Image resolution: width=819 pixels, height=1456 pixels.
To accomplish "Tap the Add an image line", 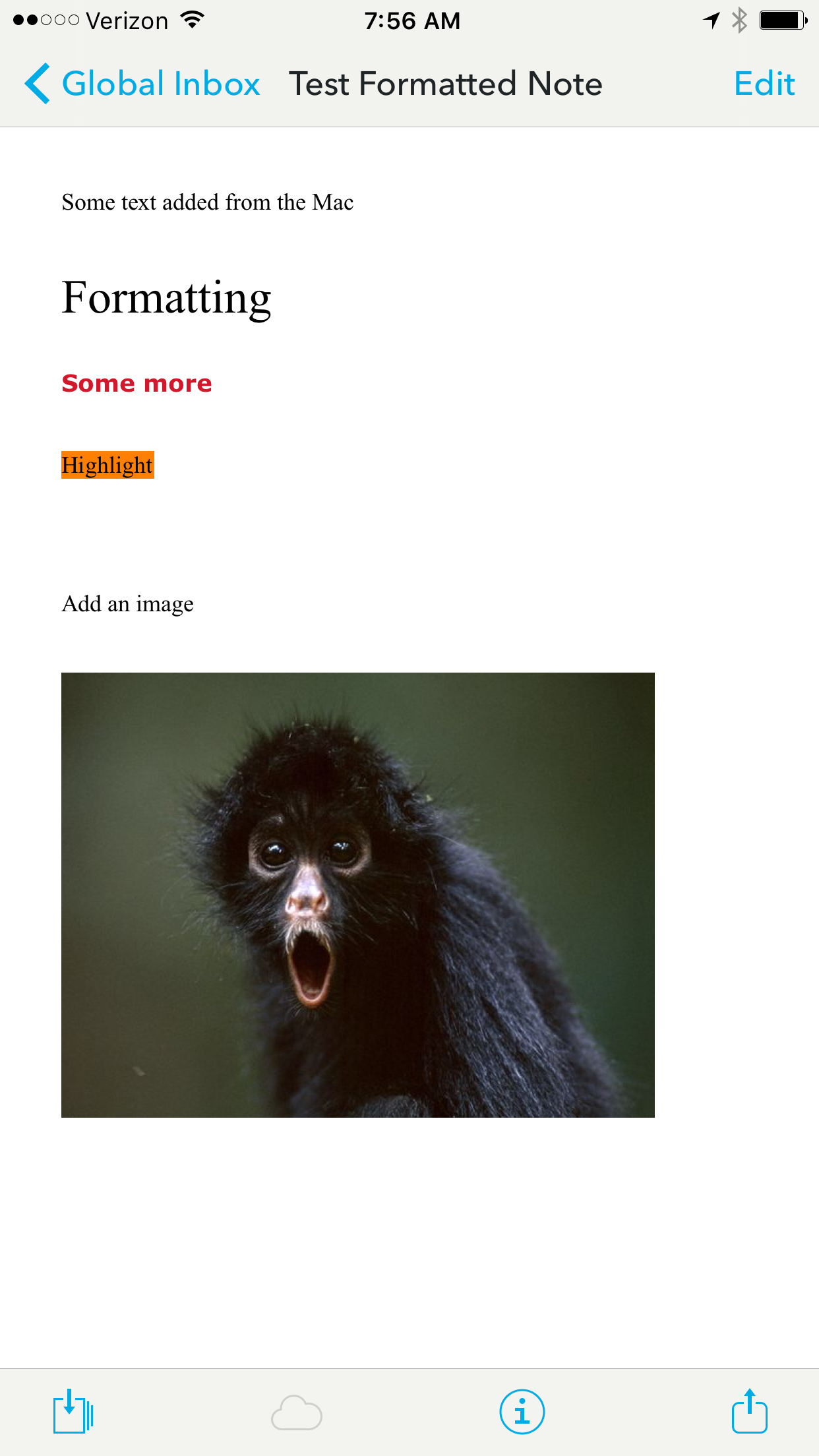I will (128, 604).
